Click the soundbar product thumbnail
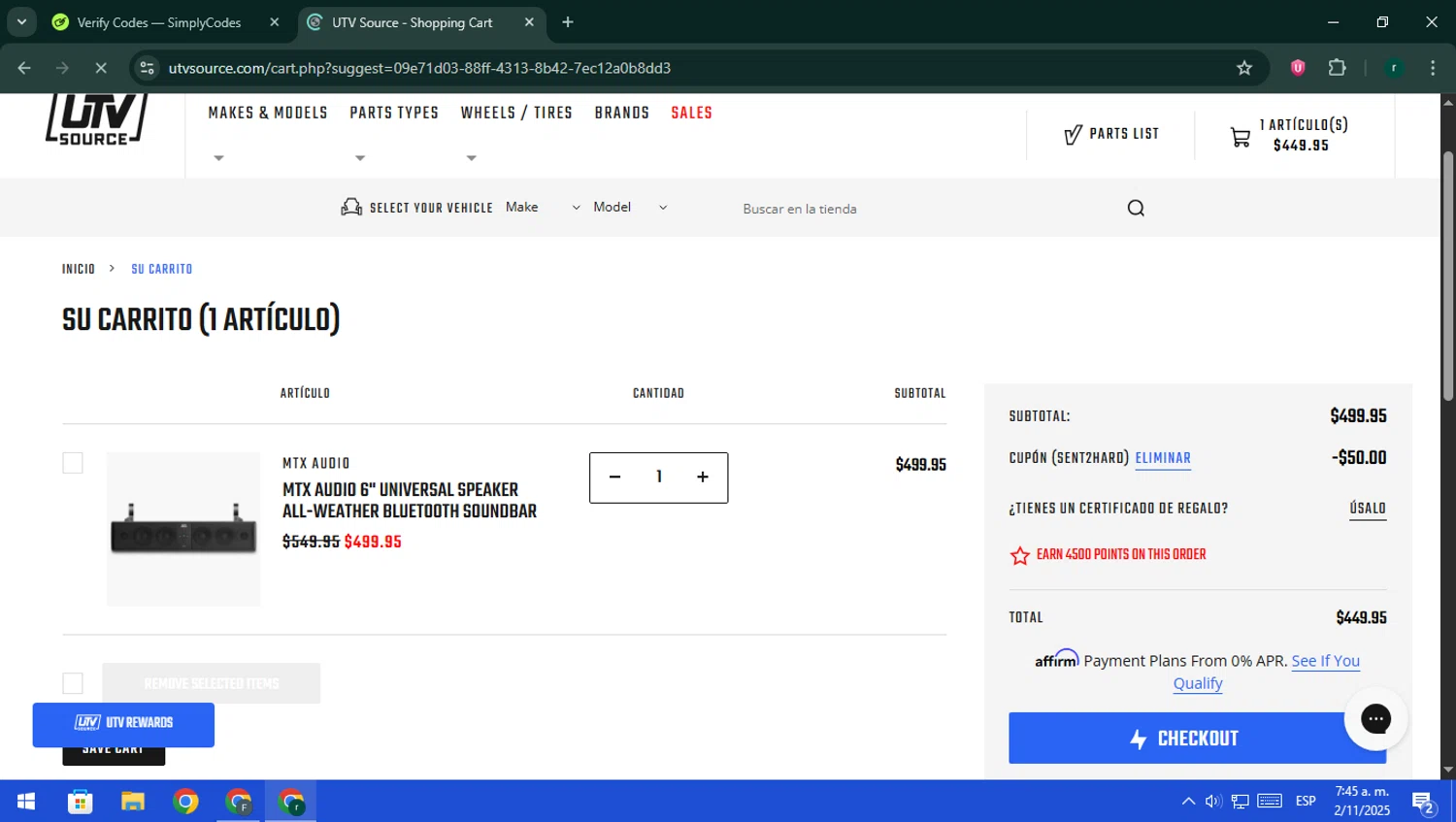 pos(183,529)
